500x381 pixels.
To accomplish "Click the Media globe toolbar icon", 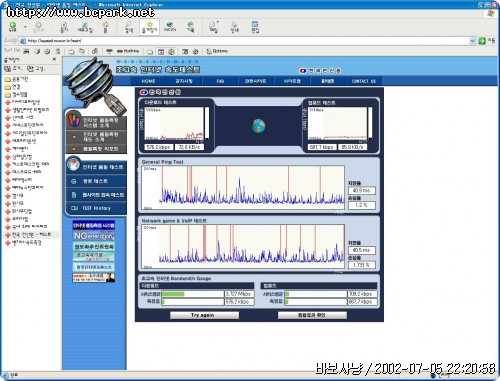I will pyautogui.click(x=170, y=27).
